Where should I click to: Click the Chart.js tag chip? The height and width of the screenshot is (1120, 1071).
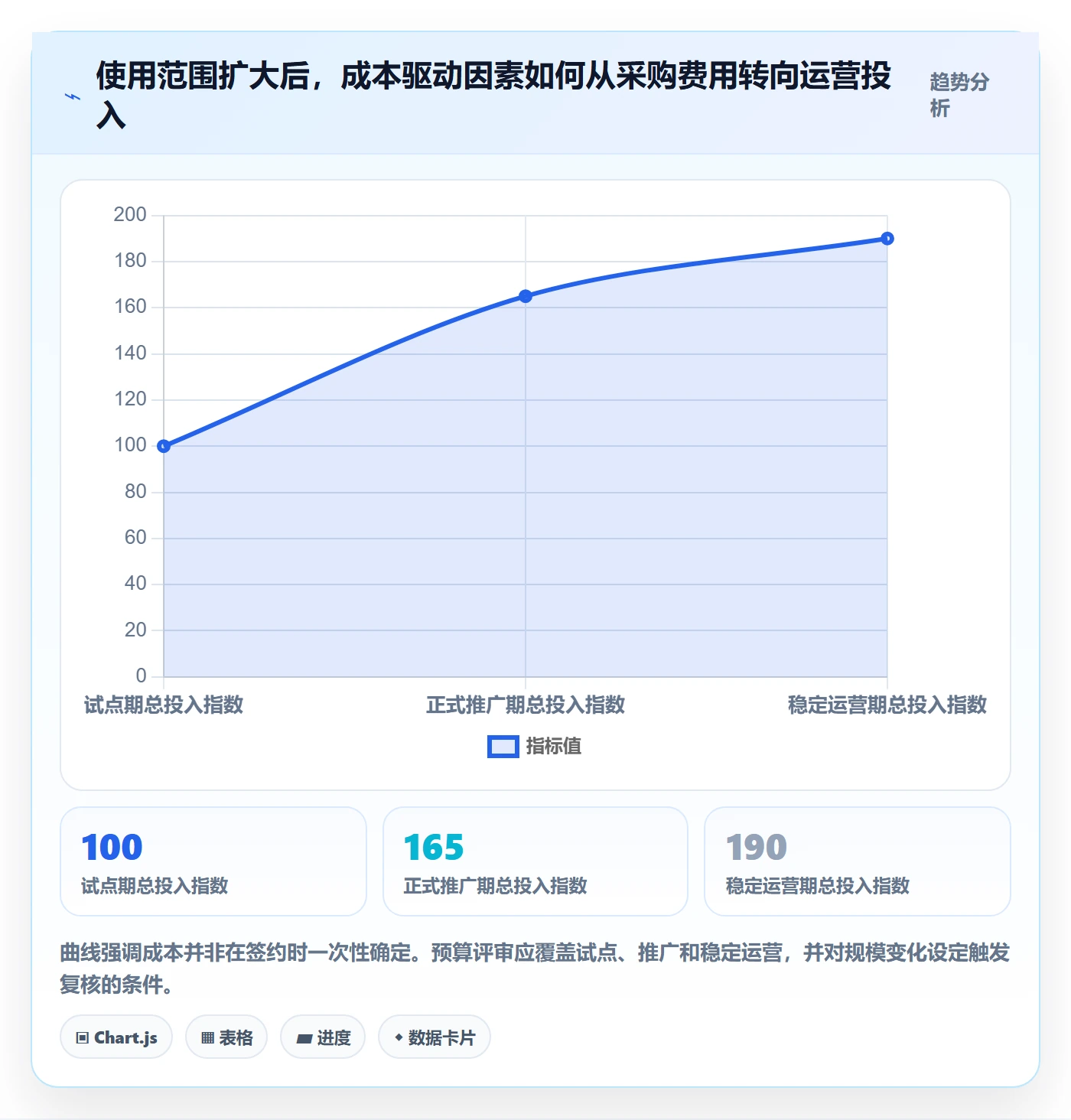pos(116,1037)
